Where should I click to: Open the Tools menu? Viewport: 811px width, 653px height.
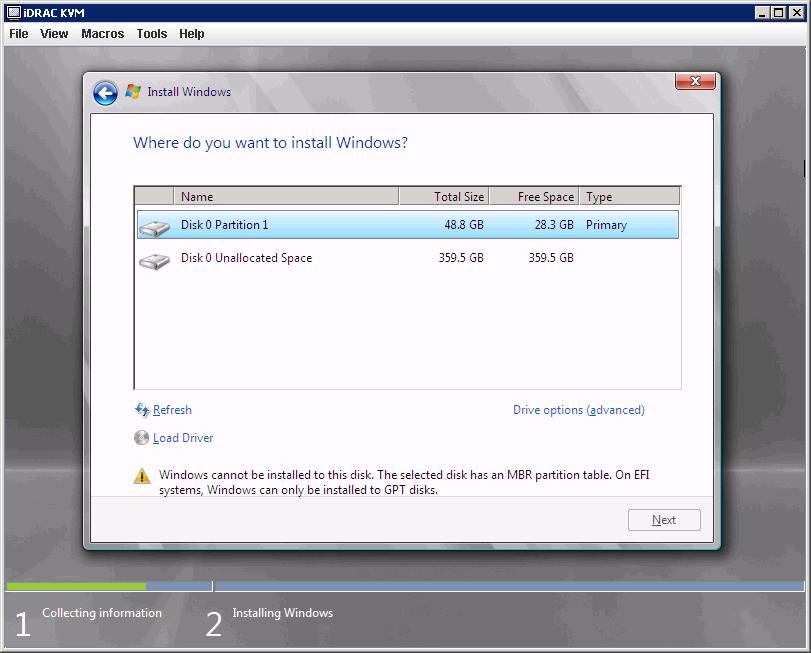coord(152,34)
